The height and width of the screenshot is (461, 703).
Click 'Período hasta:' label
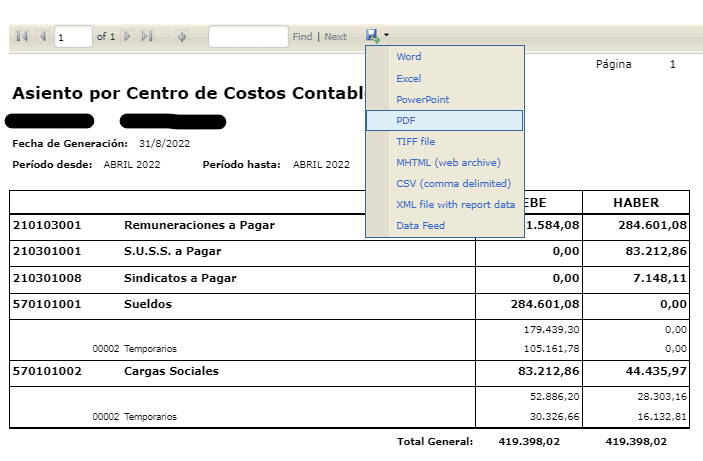pyautogui.click(x=241, y=165)
